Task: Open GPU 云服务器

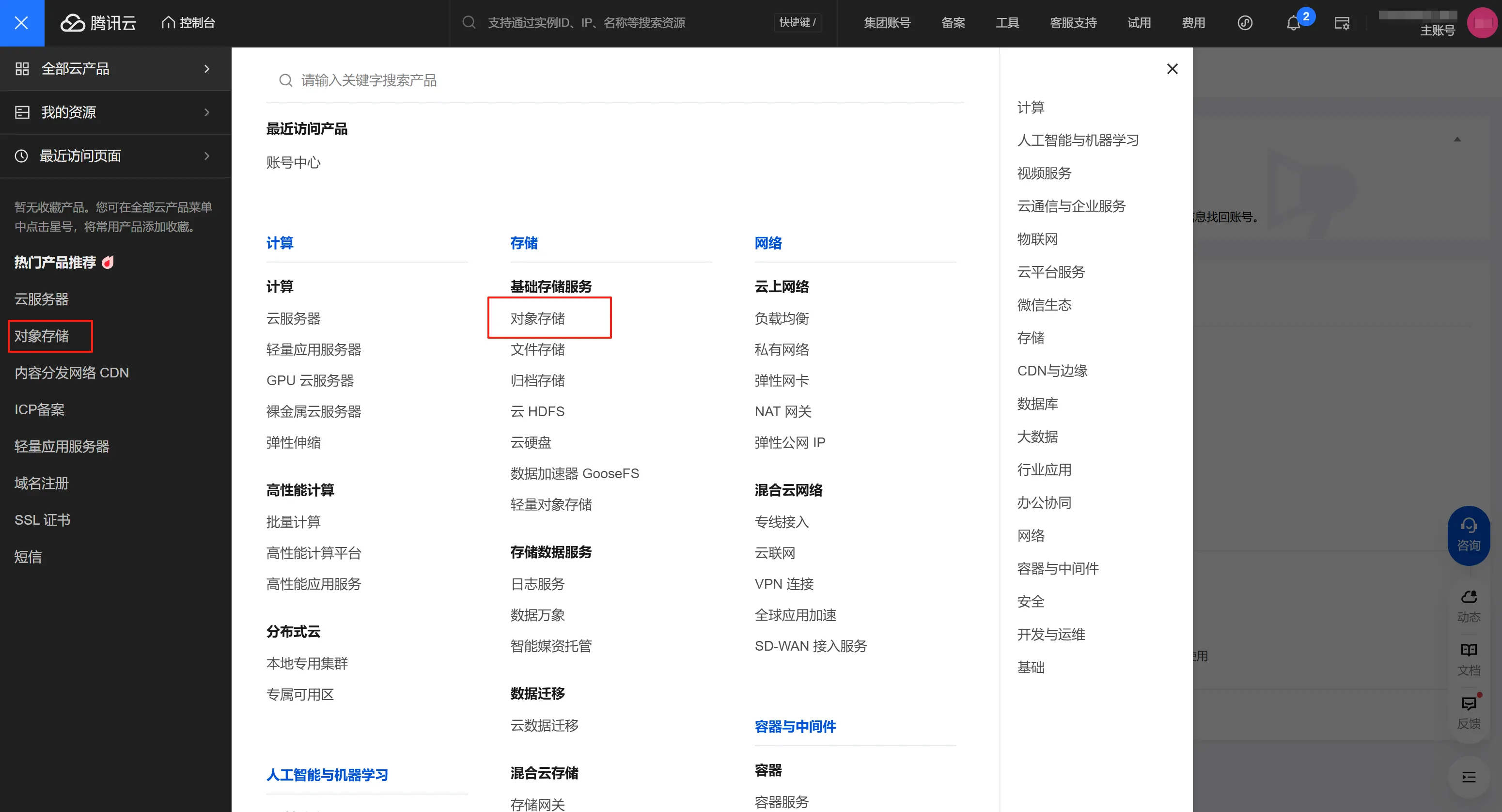Action: [310, 381]
